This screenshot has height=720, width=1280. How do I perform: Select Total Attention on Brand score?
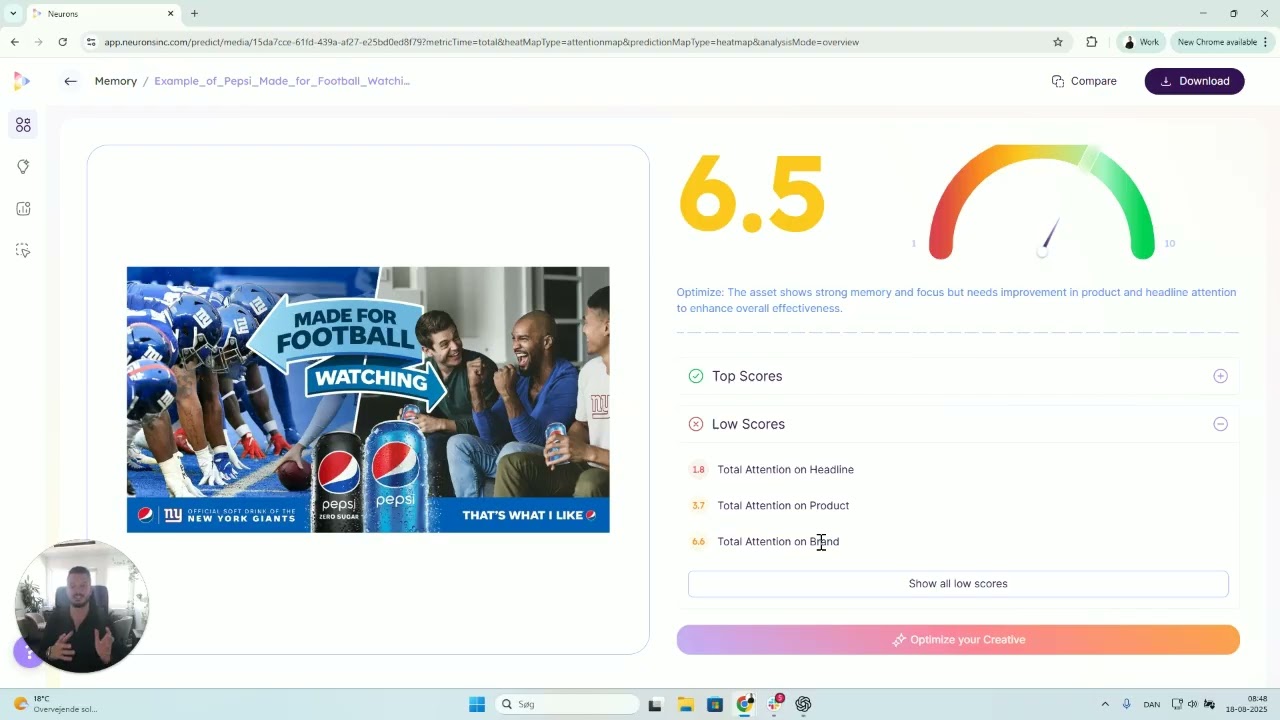[778, 541]
